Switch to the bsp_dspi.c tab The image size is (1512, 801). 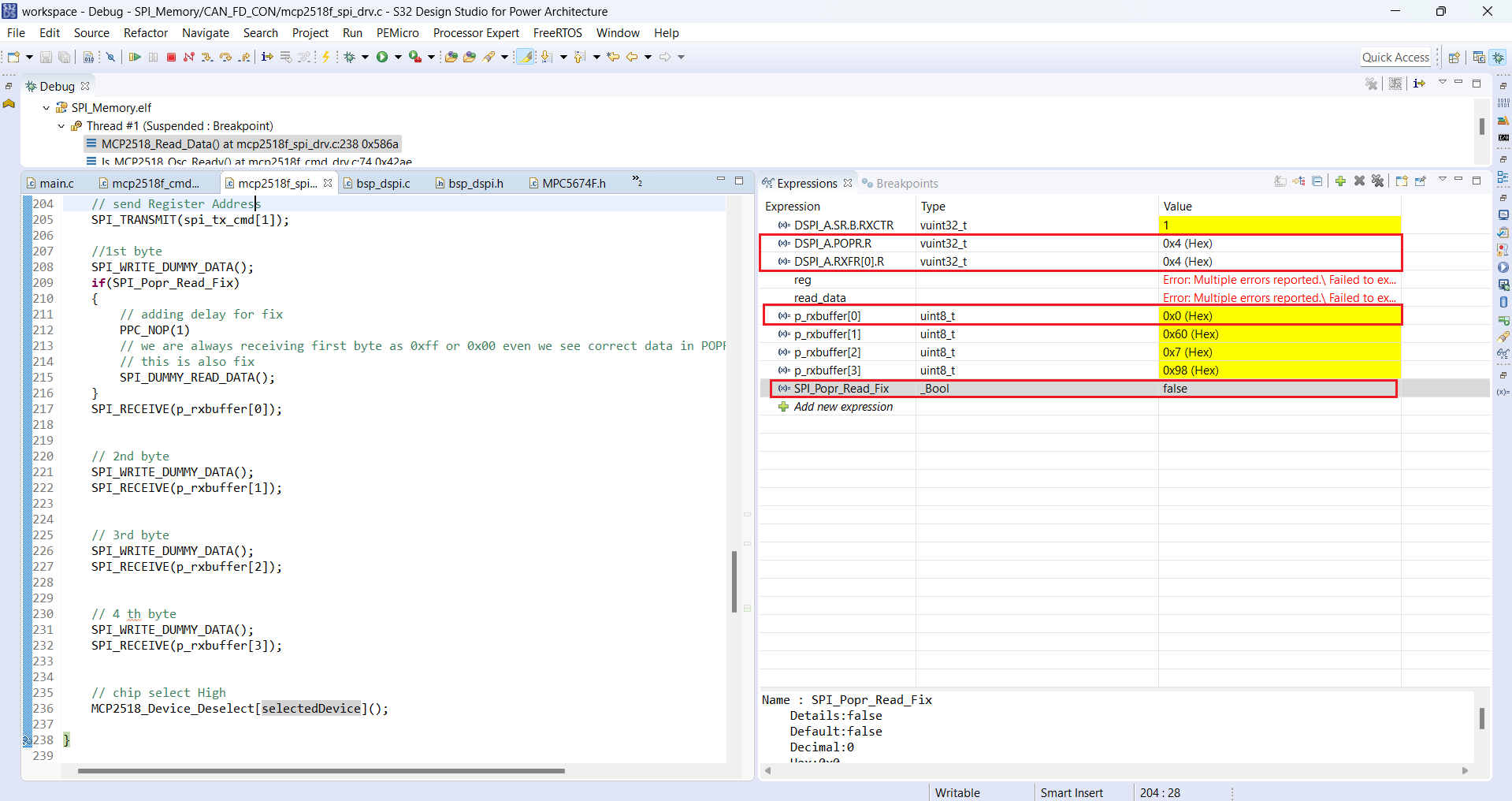pyautogui.click(x=382, y=183)
